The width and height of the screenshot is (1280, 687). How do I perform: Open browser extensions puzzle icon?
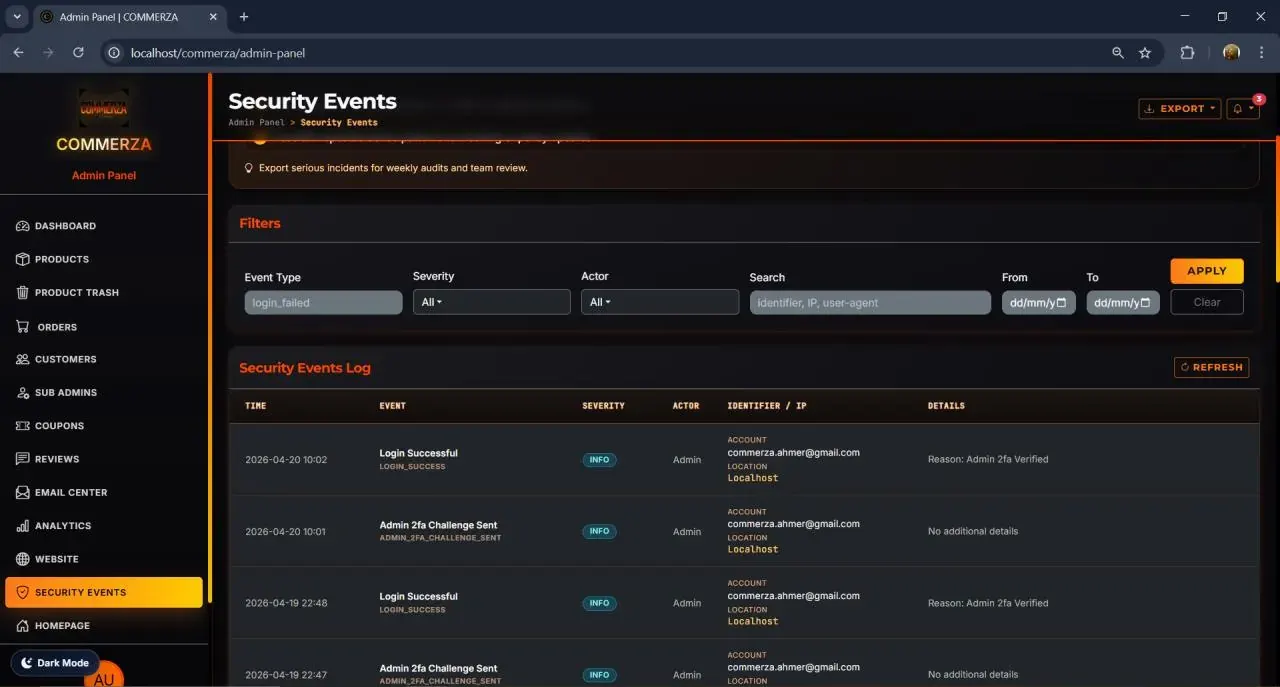click(1187, 53)
